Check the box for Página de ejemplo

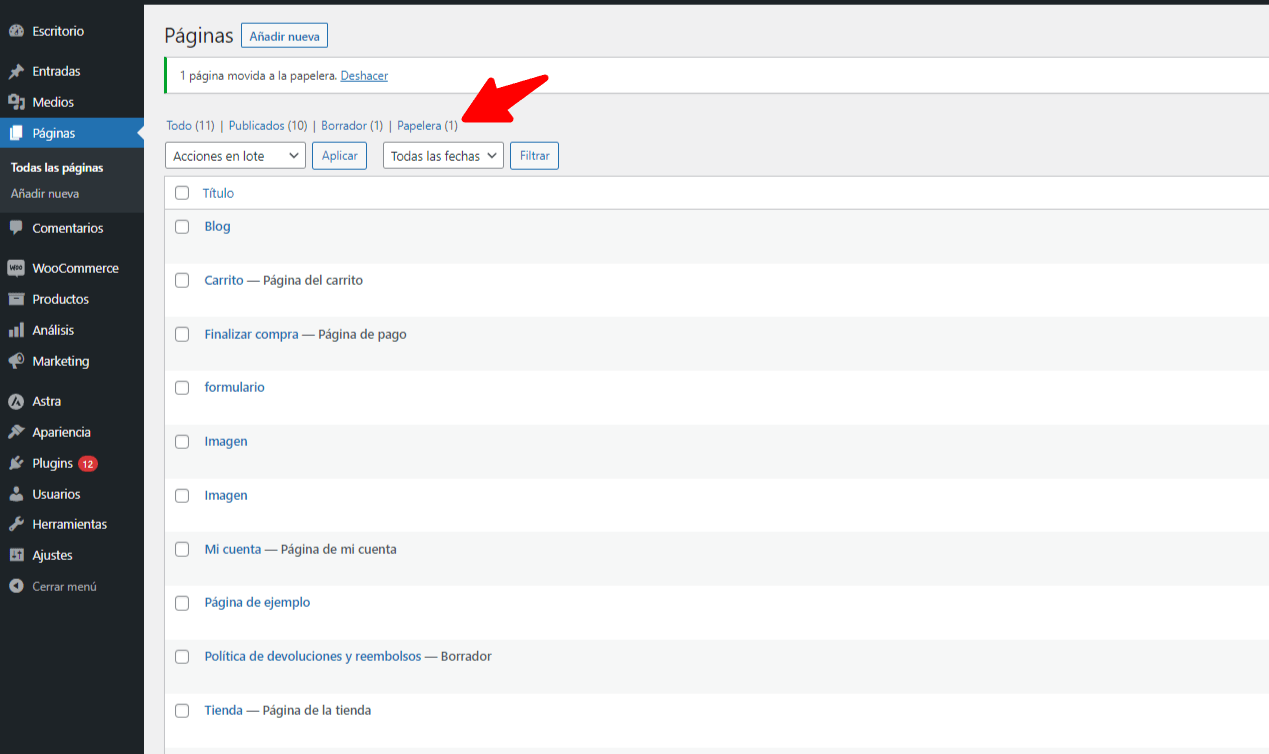coord(182,603)
